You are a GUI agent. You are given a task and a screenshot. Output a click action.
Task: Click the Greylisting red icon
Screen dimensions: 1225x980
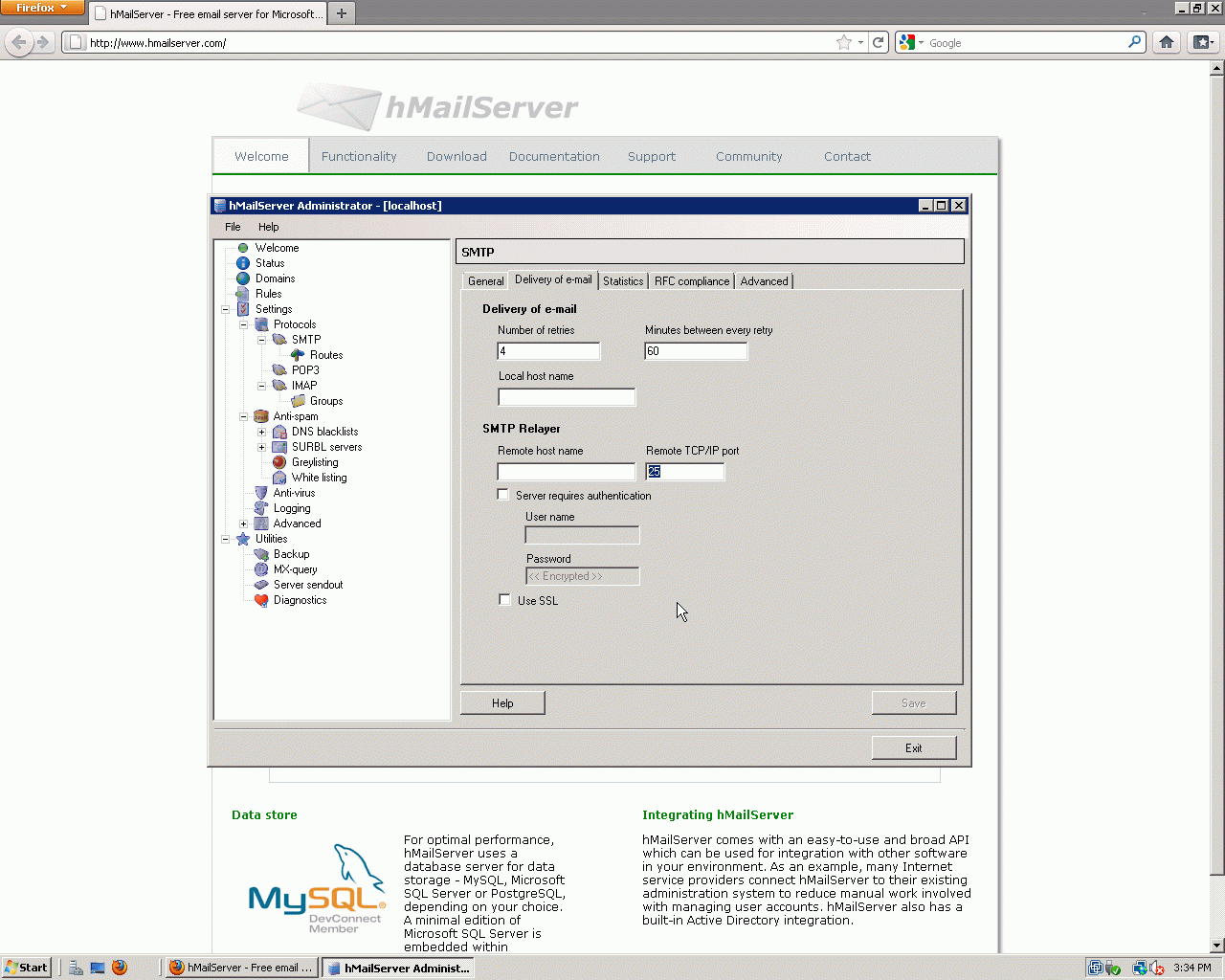click(x=279, y=462)
